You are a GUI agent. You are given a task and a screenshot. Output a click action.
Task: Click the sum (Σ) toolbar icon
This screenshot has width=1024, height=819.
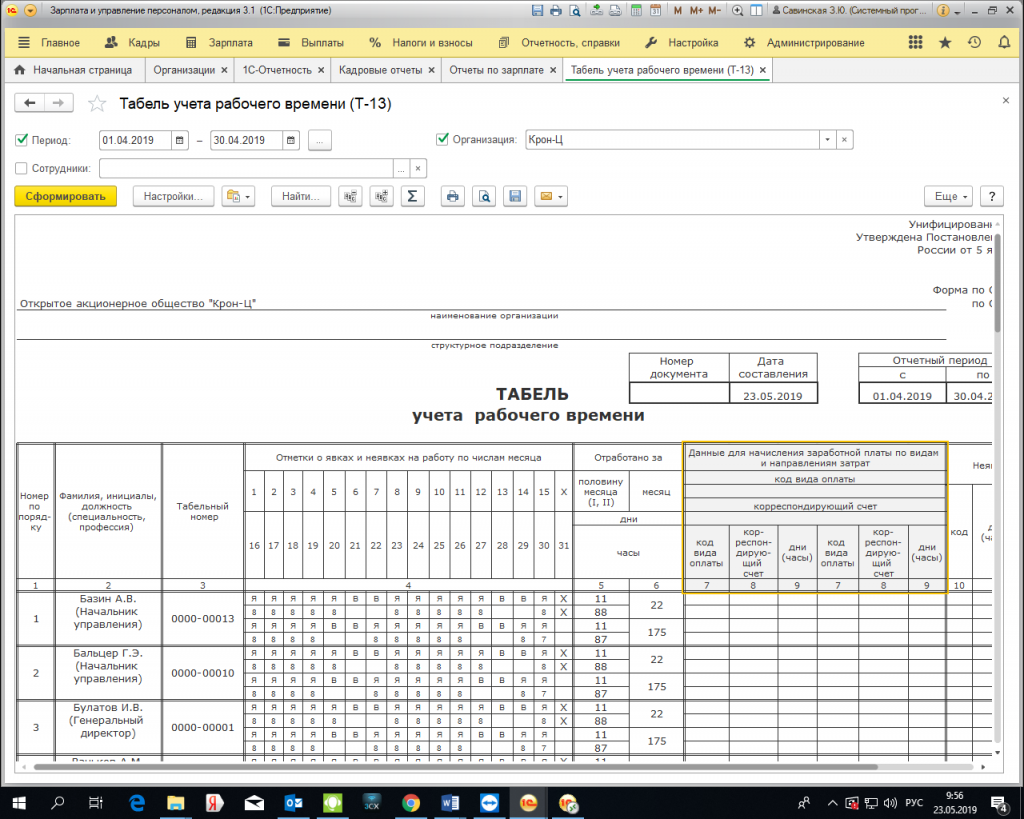click(x=413, y=197)
